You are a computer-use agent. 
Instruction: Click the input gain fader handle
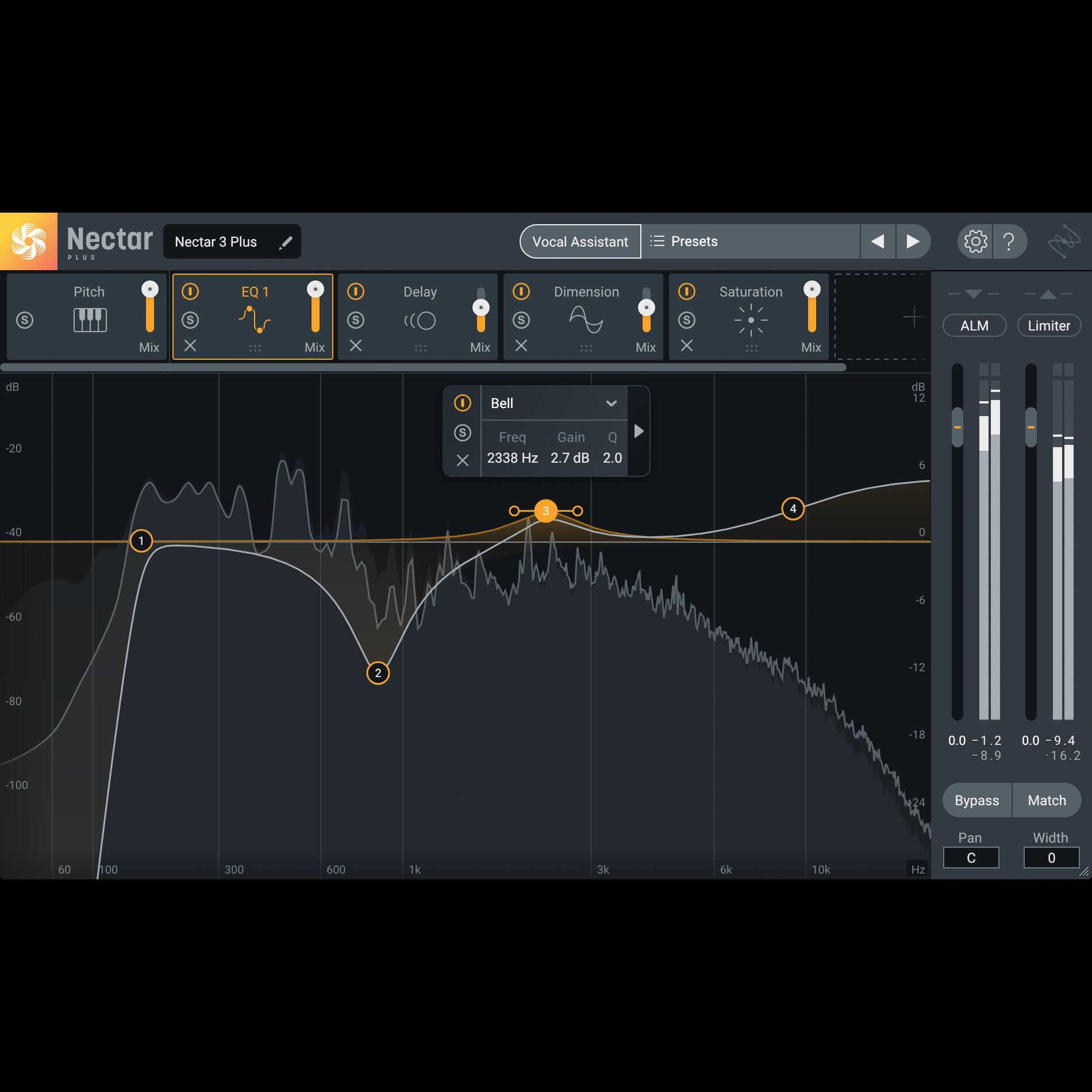point(958,427)
